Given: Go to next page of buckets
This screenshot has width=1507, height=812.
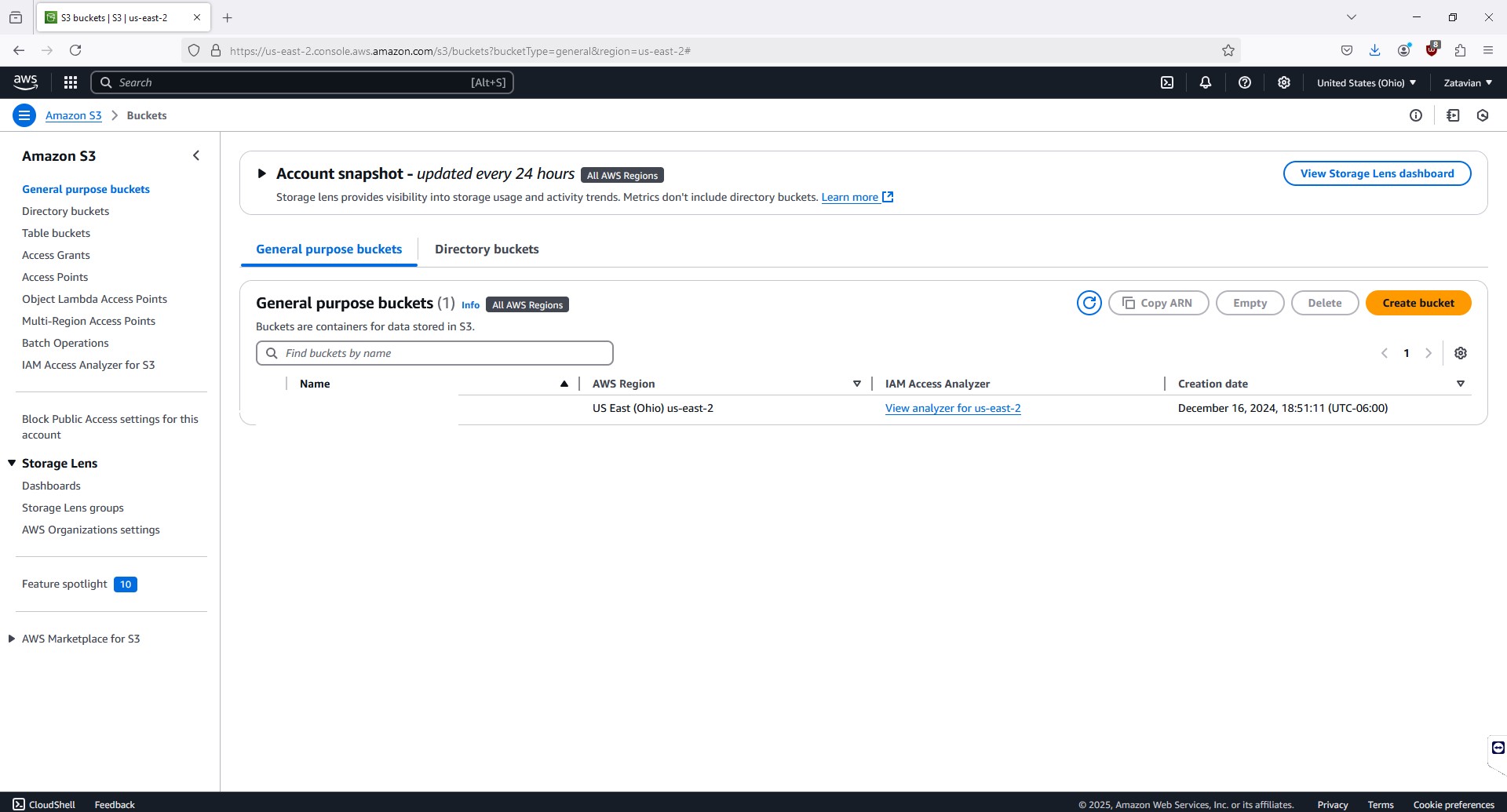Looking at the screenshot, I should [1429, 353].
